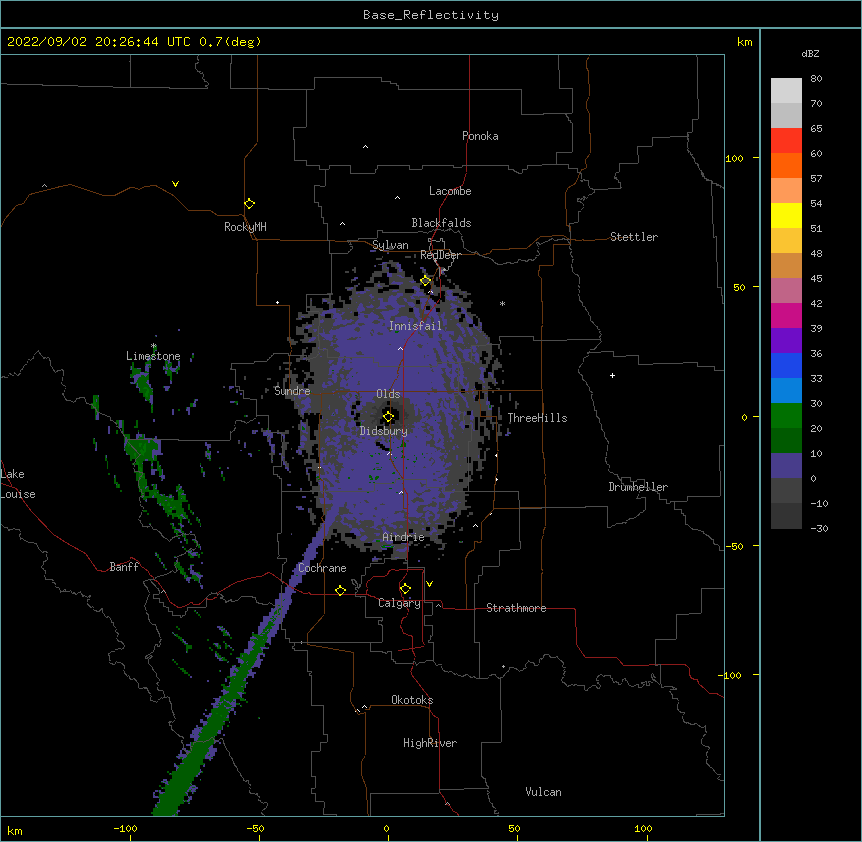Image resolution: width=862 pixels, height=842 pixels.
Task: Select the orange 57-60 dBZ legend swatch
Action: tap(786, 165)
